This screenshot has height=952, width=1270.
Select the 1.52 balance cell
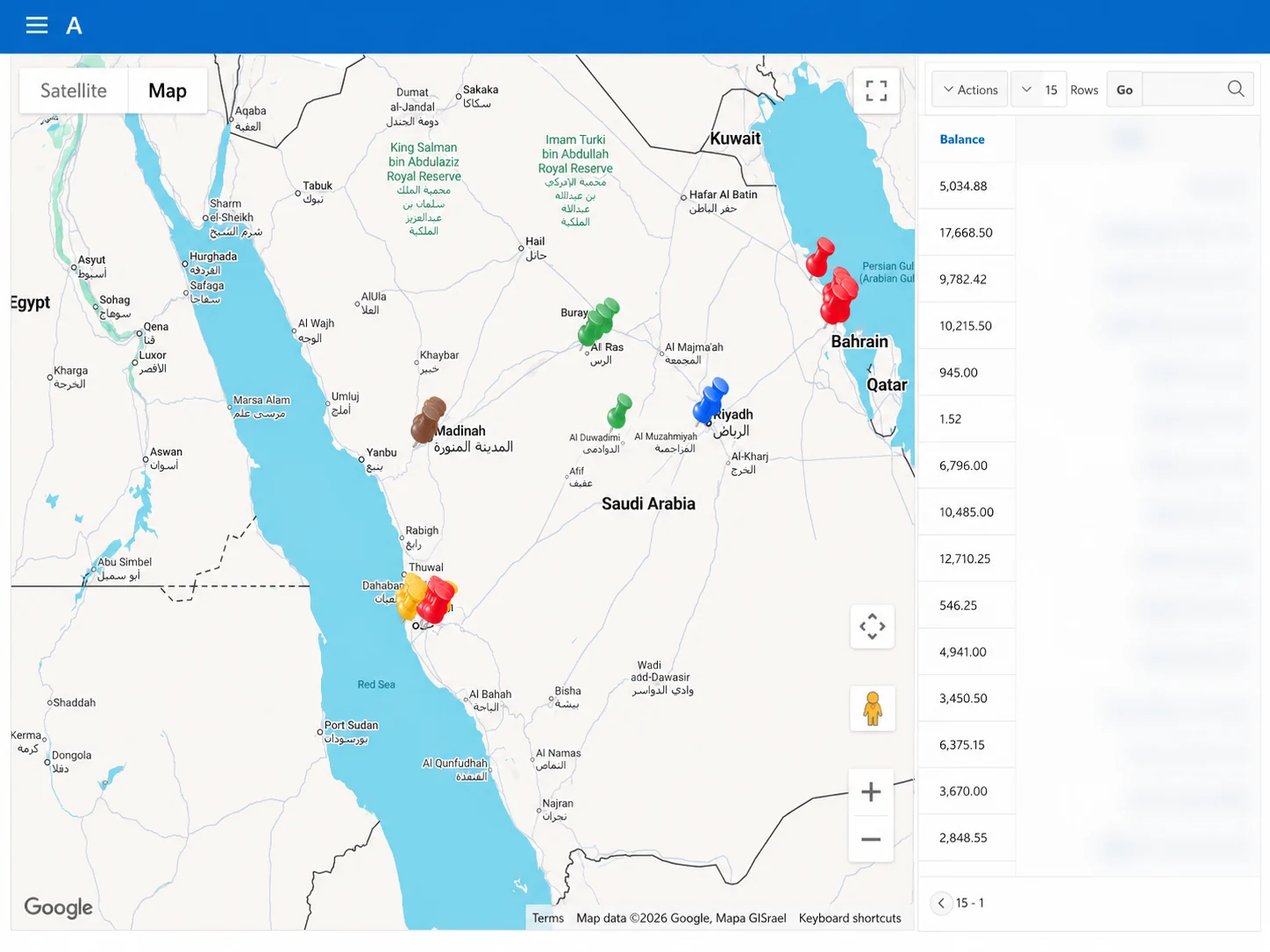tap(967, 419)
